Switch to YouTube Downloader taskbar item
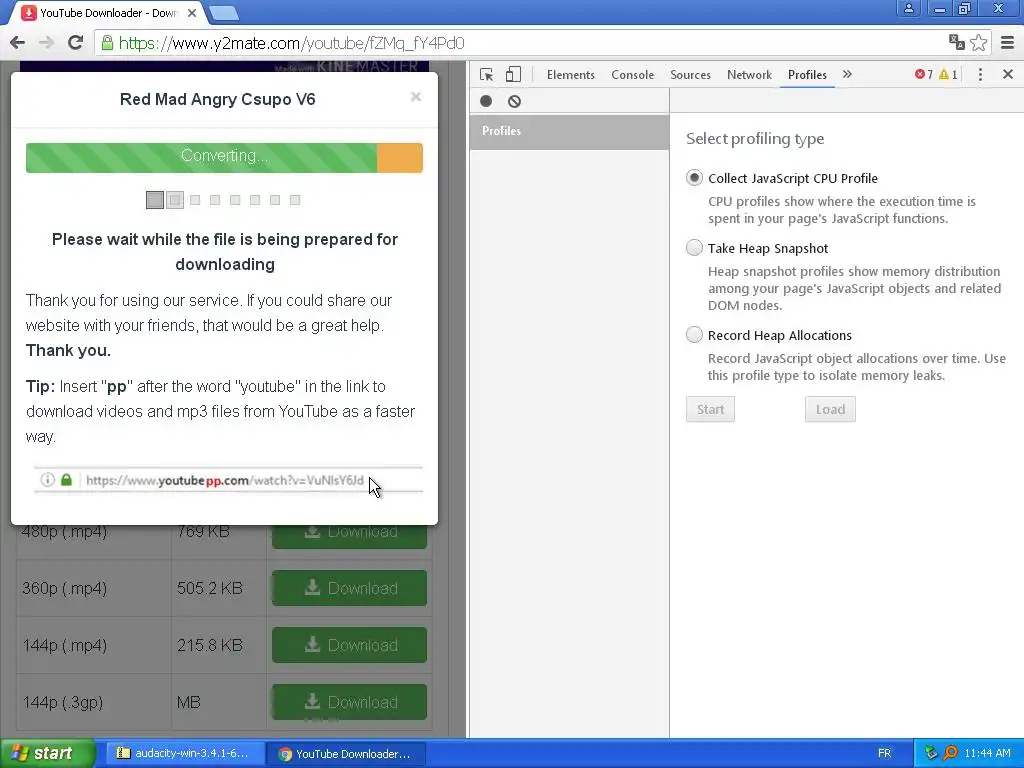The height and width of the screenshot is (768, 1024). coord(345,753)
